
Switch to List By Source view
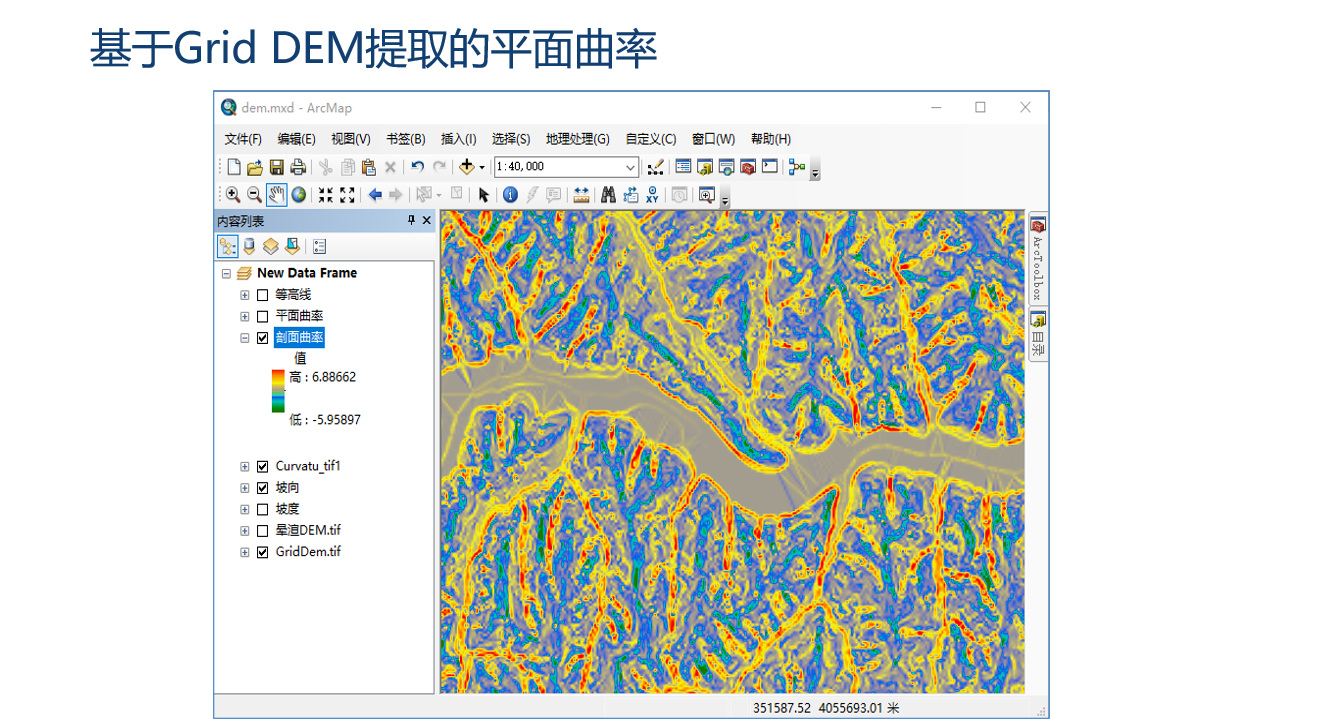point(249,246)
